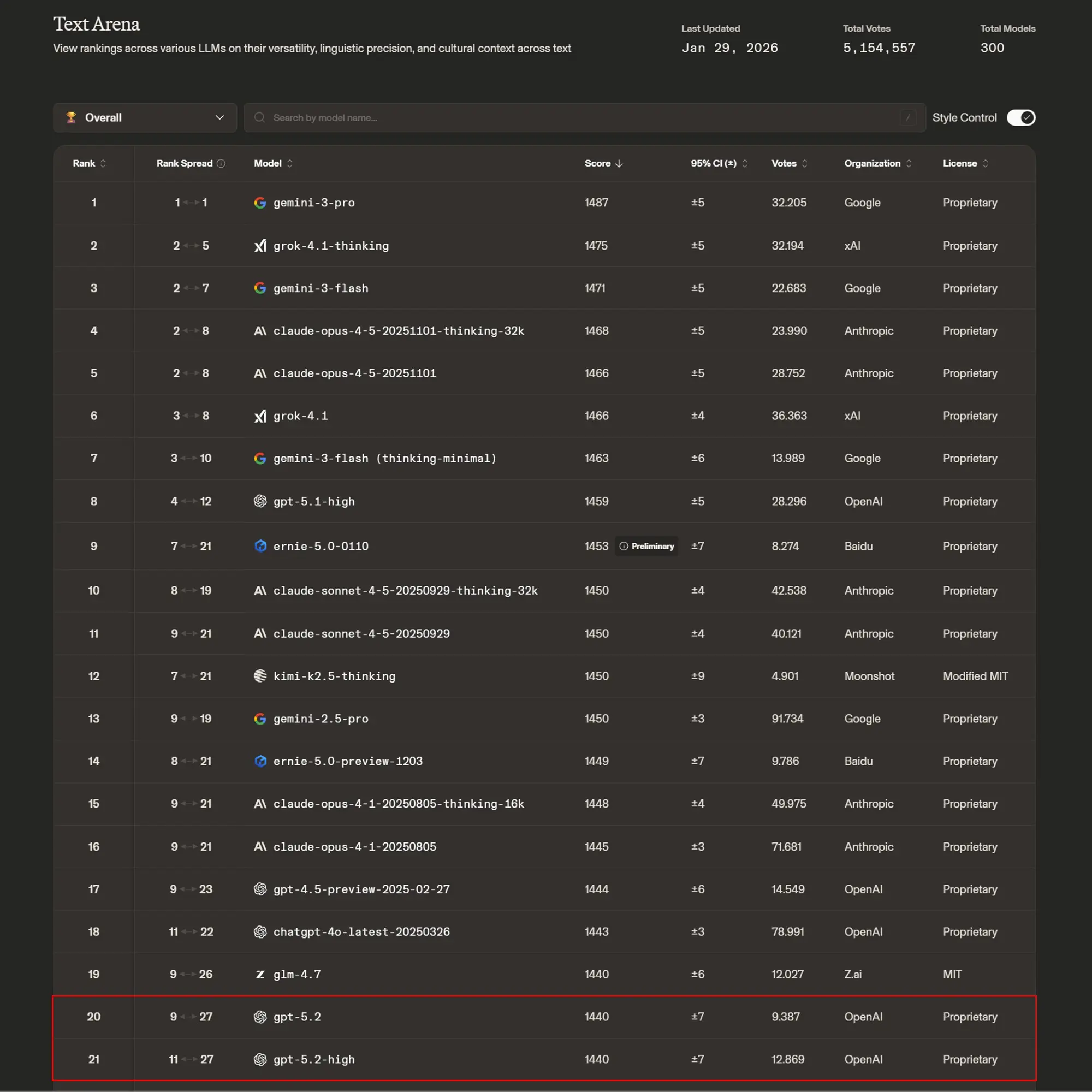Image resolution: width=1092 pixels, height=1092 pixels.
Task: Click the Anthropic icon beside claude-opus-4-5-20251101
Action: (x=260, y=373)
